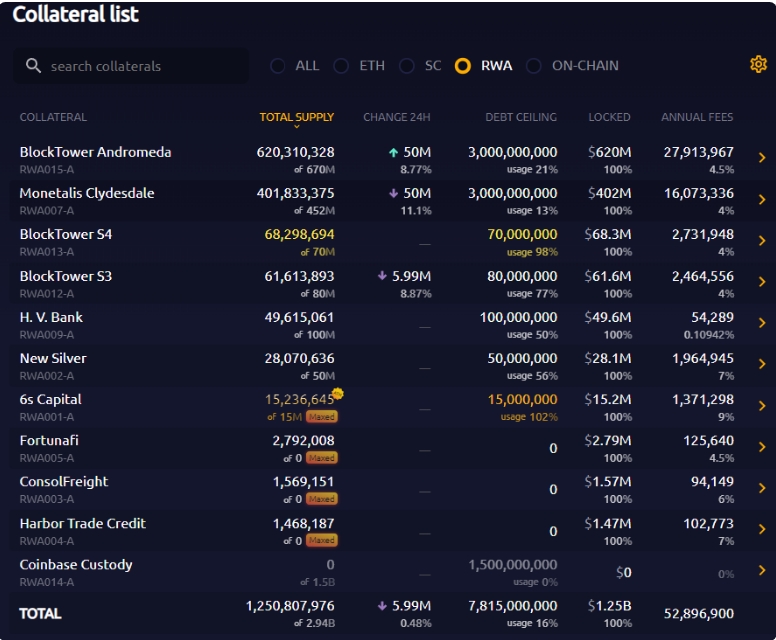Focus the search collaterals field
The width and height of the screenshot is (776, 640).
131,66
